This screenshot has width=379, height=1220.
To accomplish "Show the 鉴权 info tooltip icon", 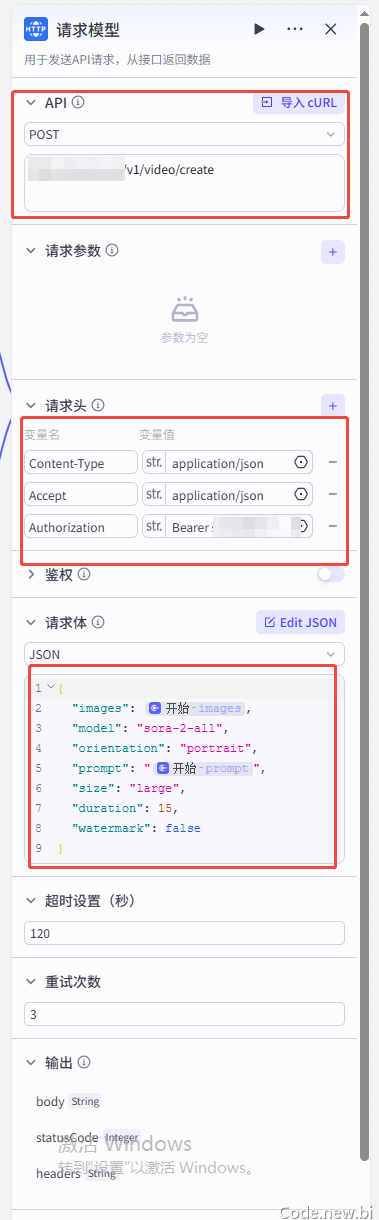I will click(x=84, y=575).
